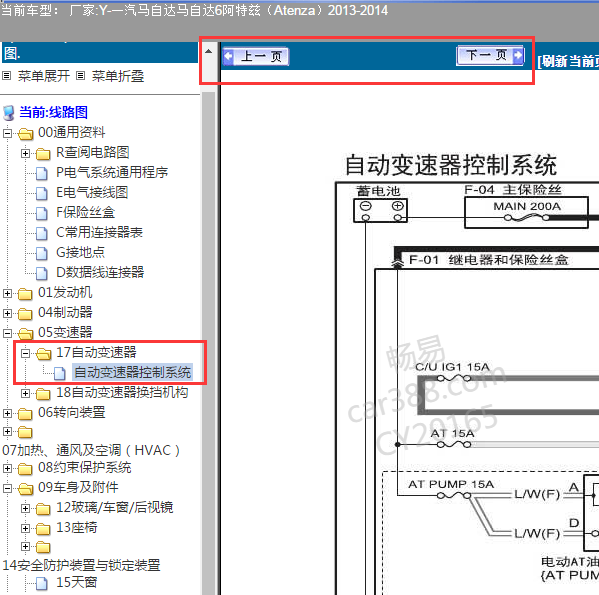Screen dimensions: 599x595
Task: Click the R查阅电路图 folder icon
Action: (x=43, y=154)
